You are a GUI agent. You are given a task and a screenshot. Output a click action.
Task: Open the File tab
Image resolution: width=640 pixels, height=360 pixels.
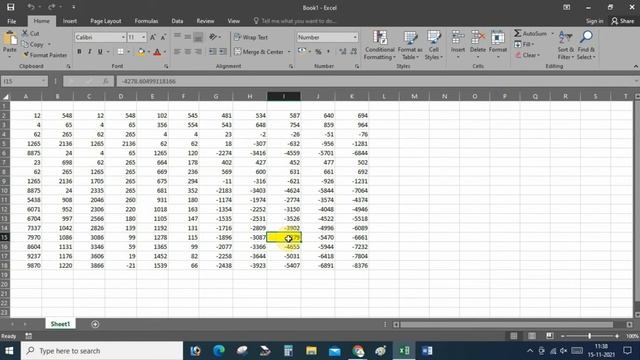coord(11,21)
